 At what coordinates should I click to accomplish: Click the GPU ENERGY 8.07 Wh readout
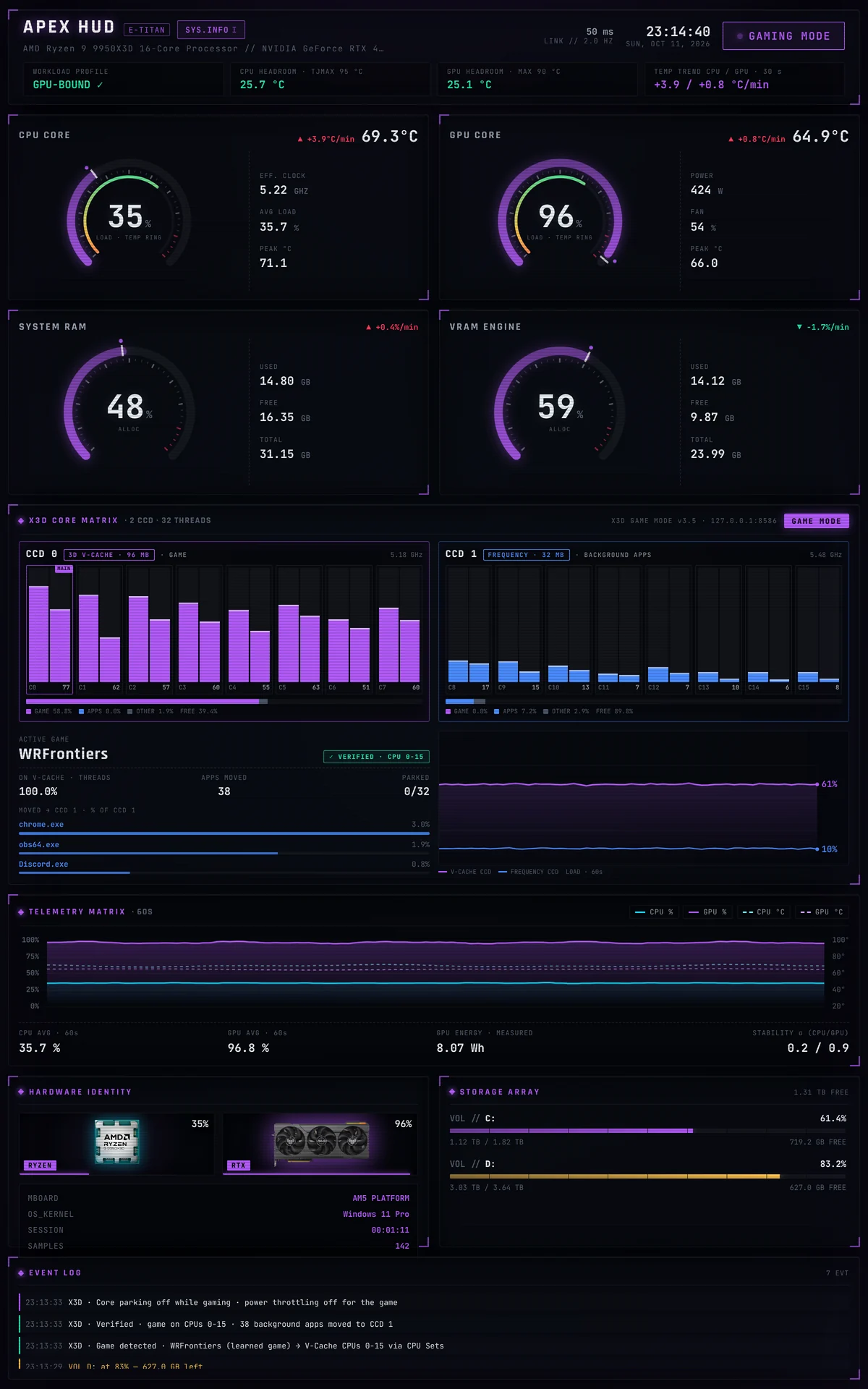[485, 1041]
